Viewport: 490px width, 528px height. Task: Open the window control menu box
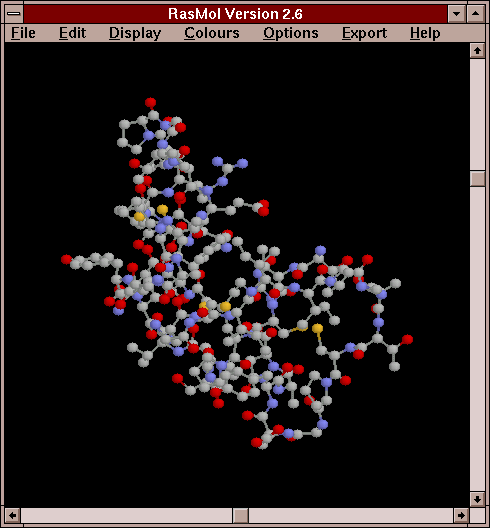click(14, 14)
